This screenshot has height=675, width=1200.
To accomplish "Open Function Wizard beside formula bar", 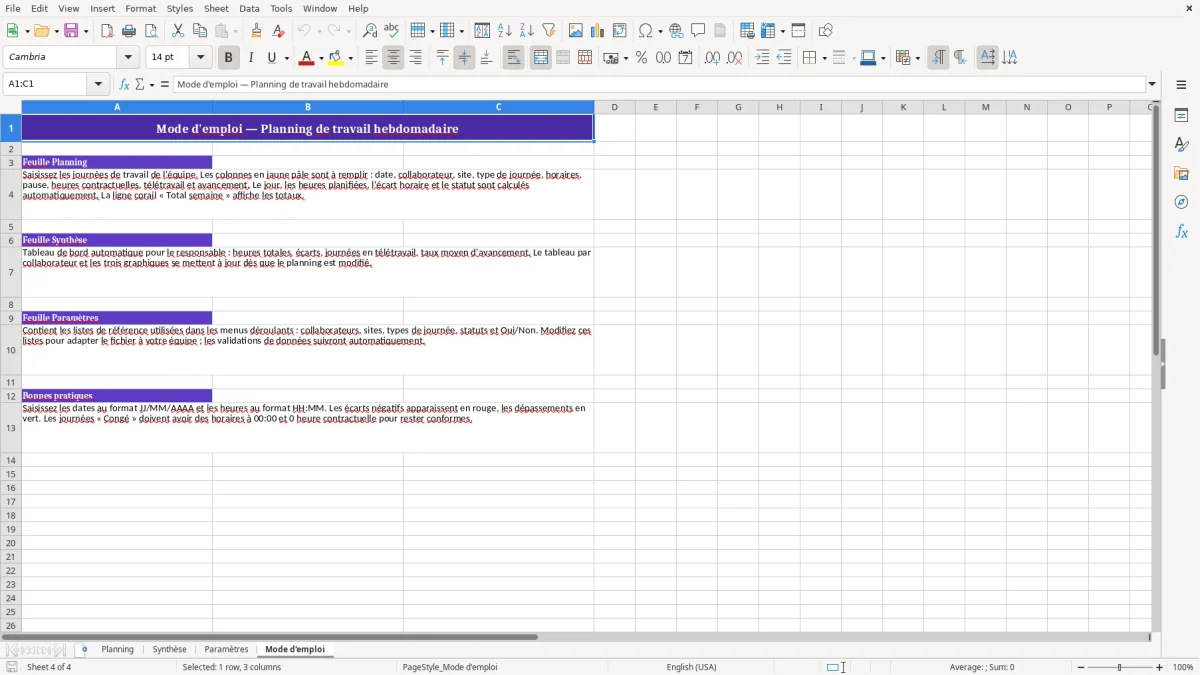I will 124,84.
